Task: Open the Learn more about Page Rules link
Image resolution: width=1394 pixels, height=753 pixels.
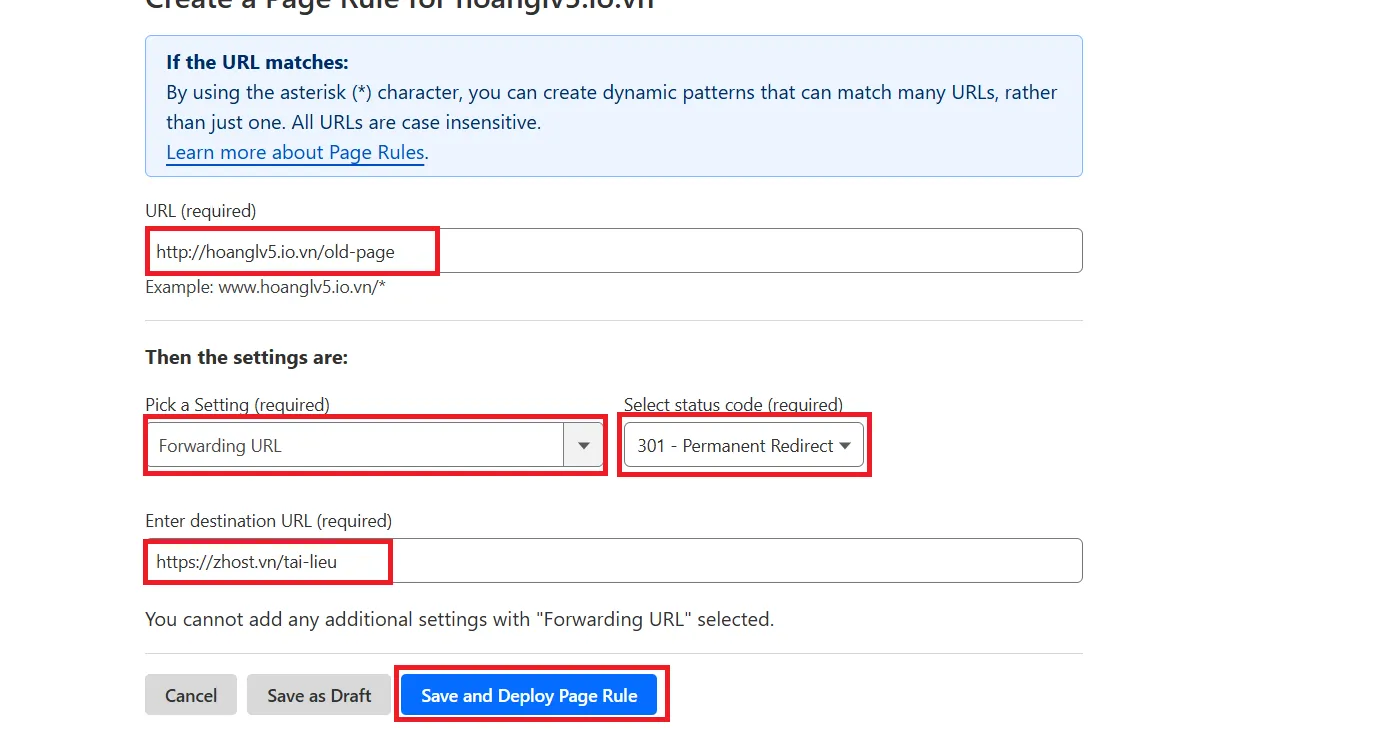Action: 295,153
